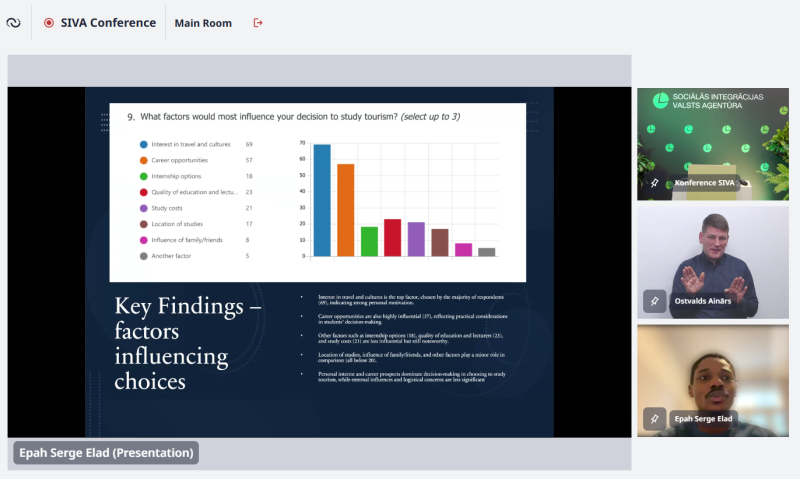Image resolution: width=800 pixels, height=479 pixels.
Task: Click the Konference SIVA name tag
Action: (x=709, y=183)
